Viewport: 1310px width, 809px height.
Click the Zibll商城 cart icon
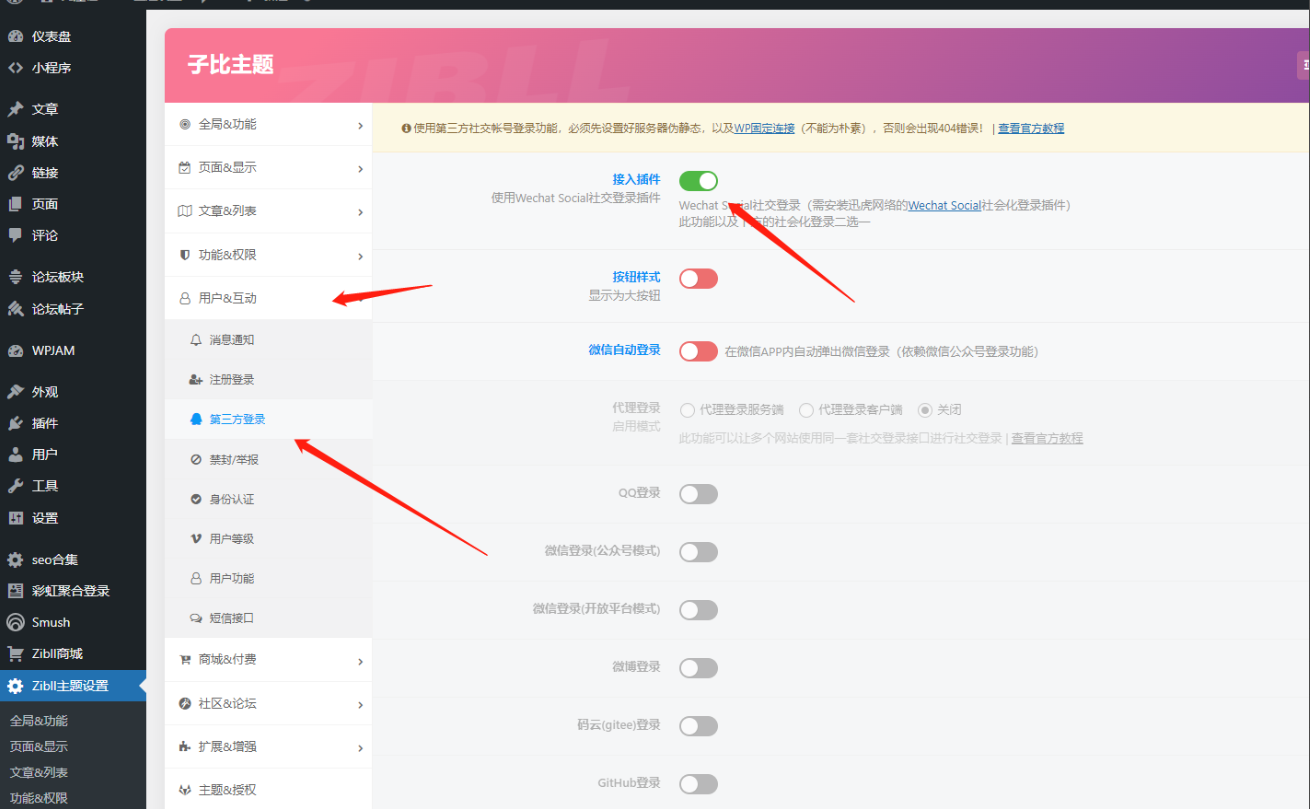pos(15,654)
